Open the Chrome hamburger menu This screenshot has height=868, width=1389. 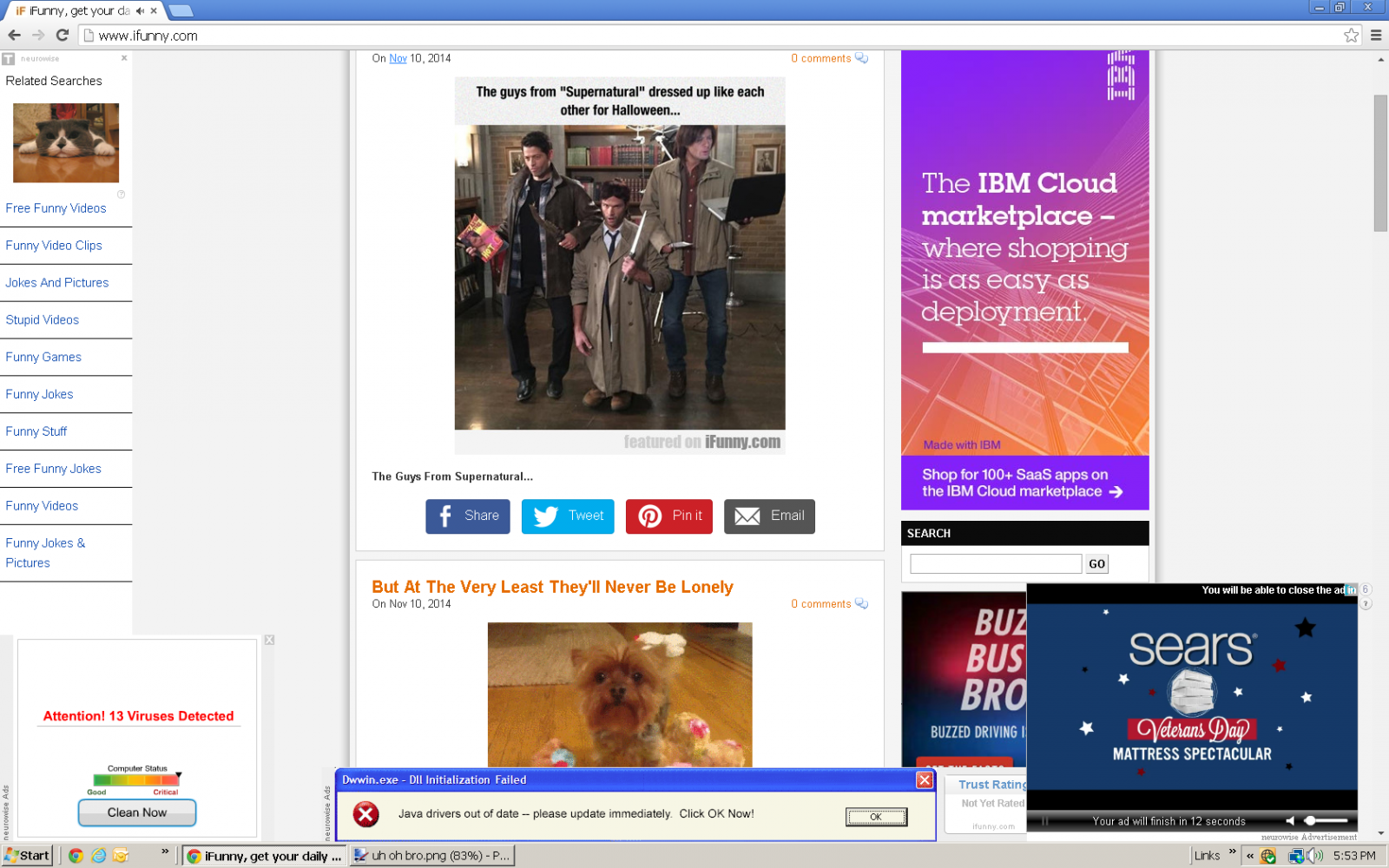point(1376,36)
